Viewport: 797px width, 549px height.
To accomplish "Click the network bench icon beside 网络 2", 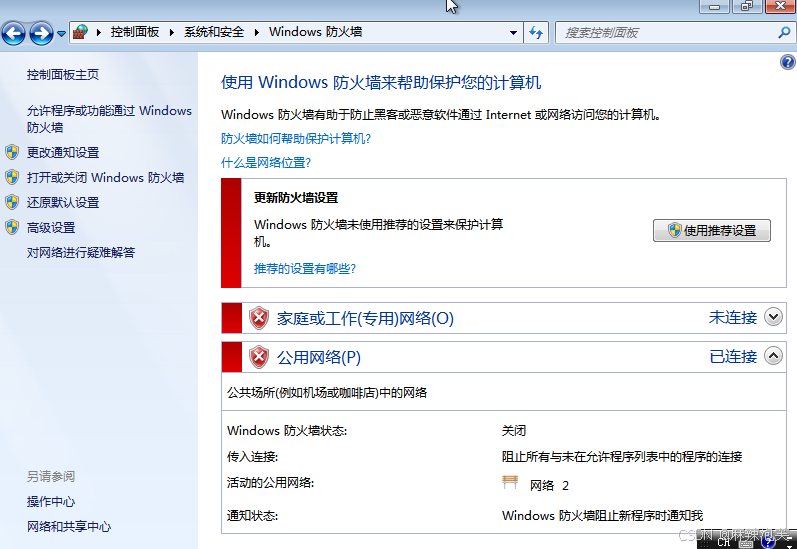I will click(x=510, y=482).
